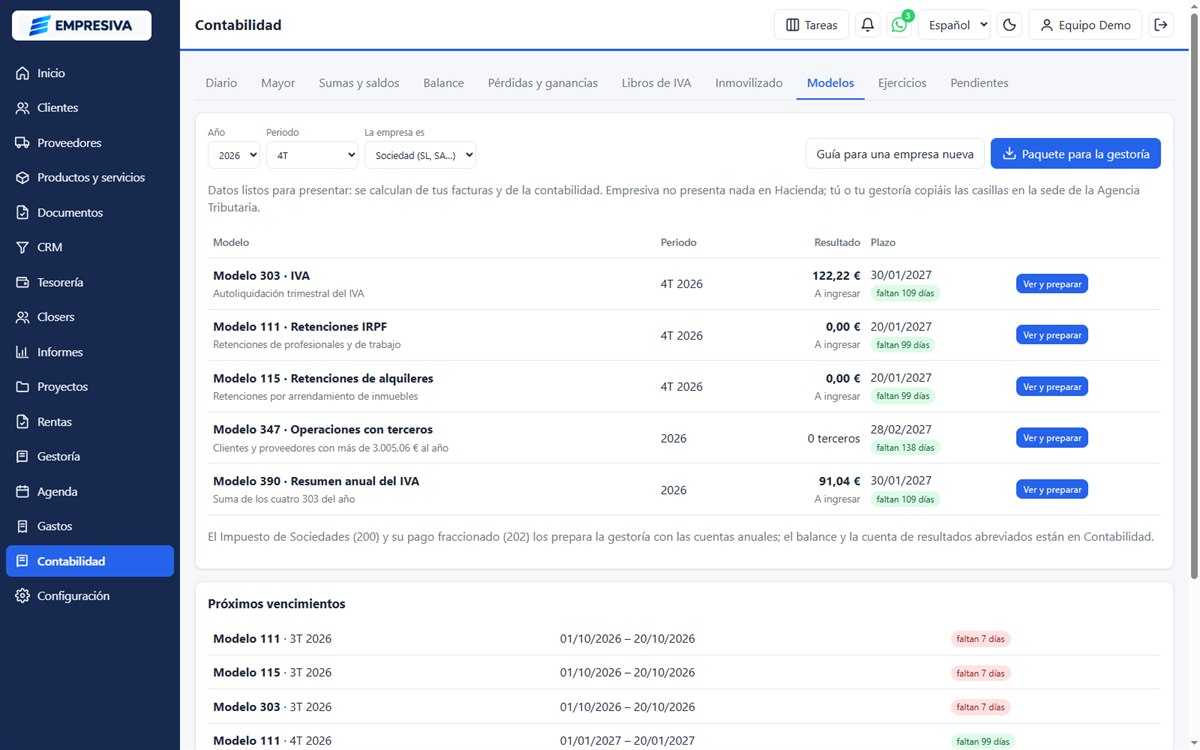Switch to the Diario tab
Screen dimensions: 1200x750
(222, 83)
